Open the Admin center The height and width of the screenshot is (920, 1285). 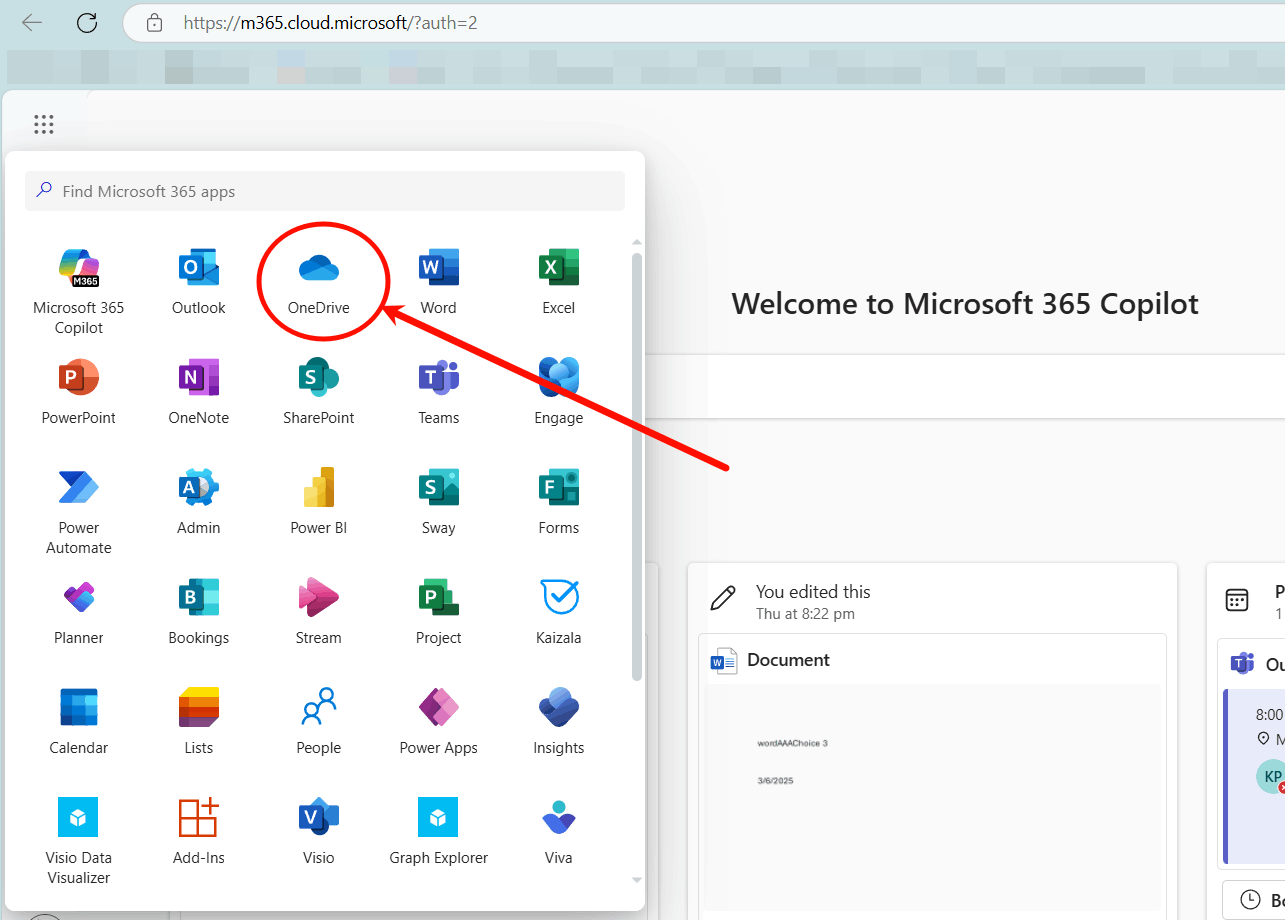pyautogui.click(x=199, y=500)
